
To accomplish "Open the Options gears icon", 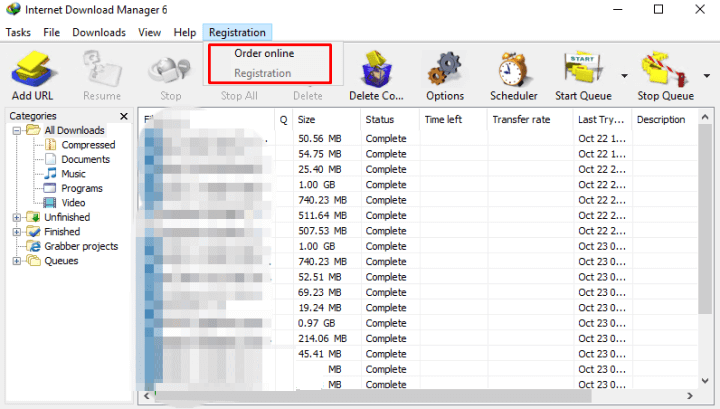I will pyautogui.click(x=444, y=69).
